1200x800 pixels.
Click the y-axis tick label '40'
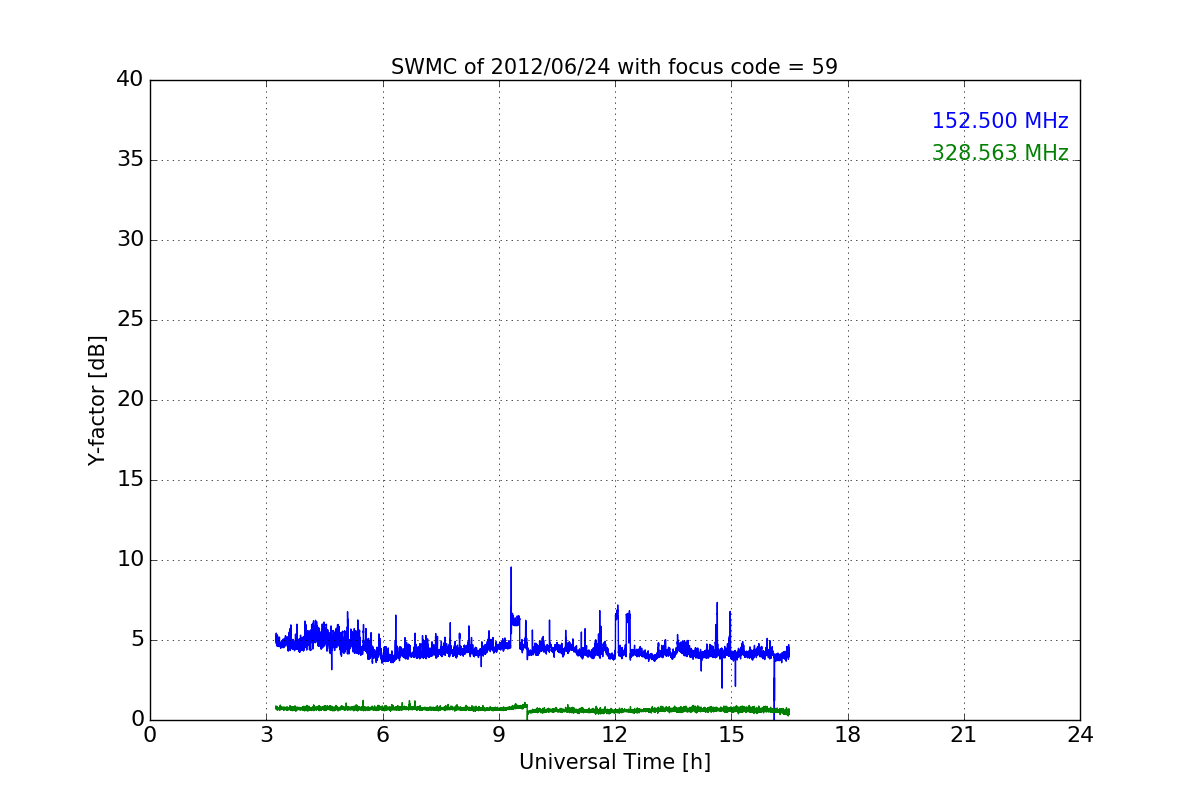click(x=130, y=80)
